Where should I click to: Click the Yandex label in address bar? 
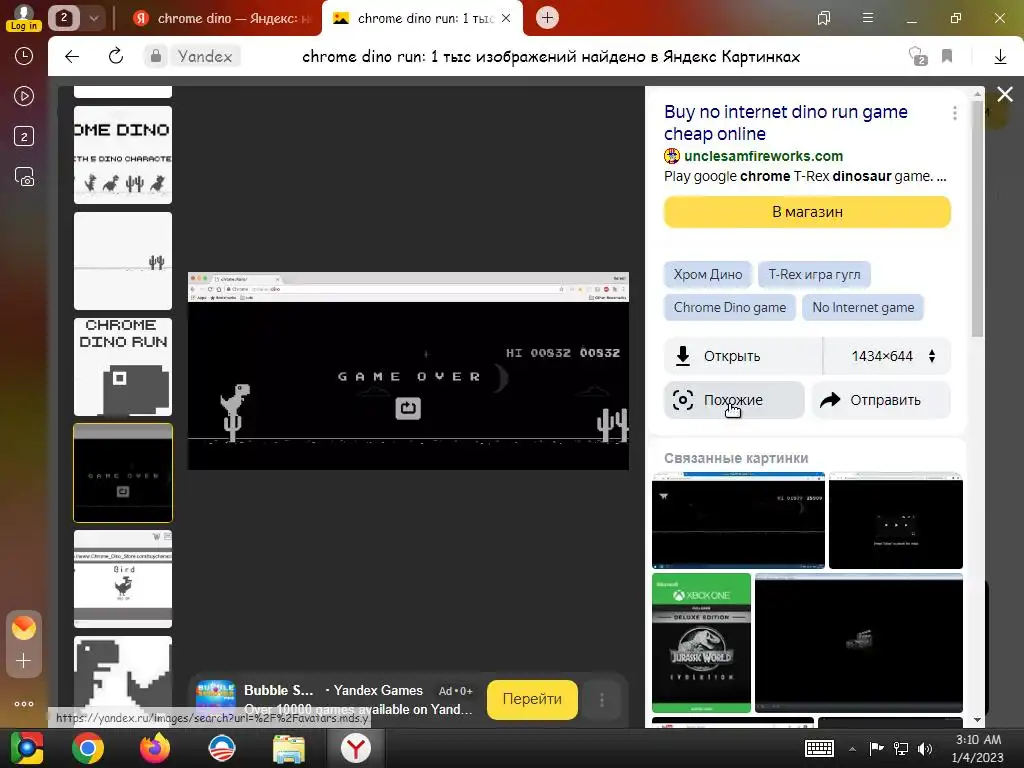[x=205, y=56]
